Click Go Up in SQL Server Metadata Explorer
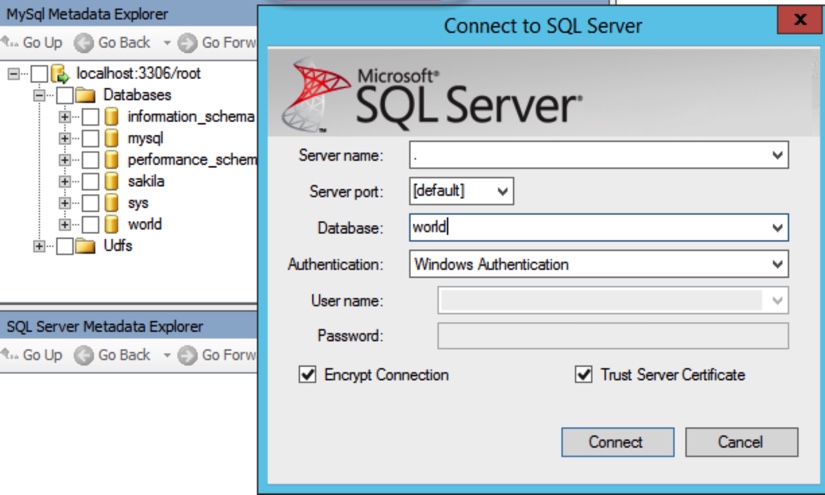The width and height of the screenshot is (825, 495). [32, 355]
